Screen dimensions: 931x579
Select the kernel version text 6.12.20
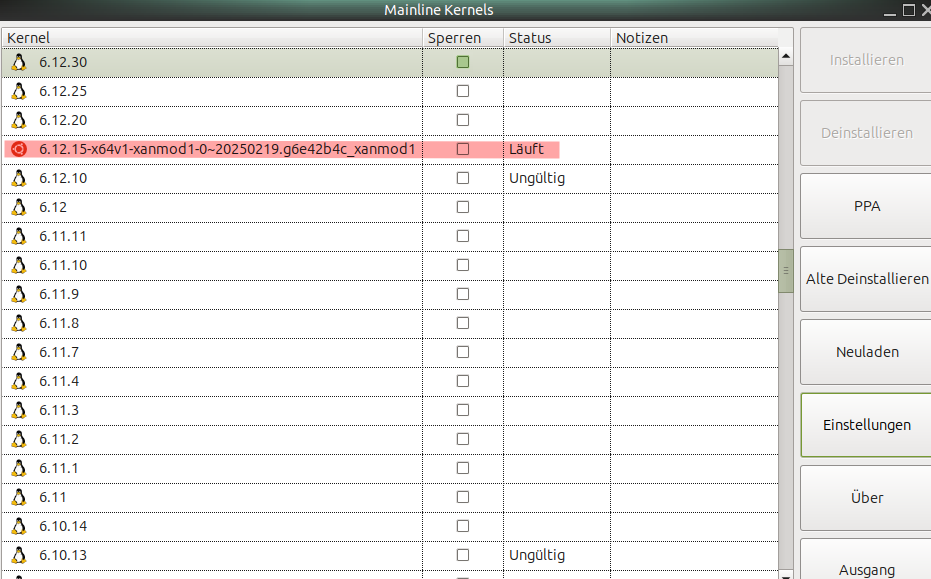pyautogui.click(x=63, y=121)
